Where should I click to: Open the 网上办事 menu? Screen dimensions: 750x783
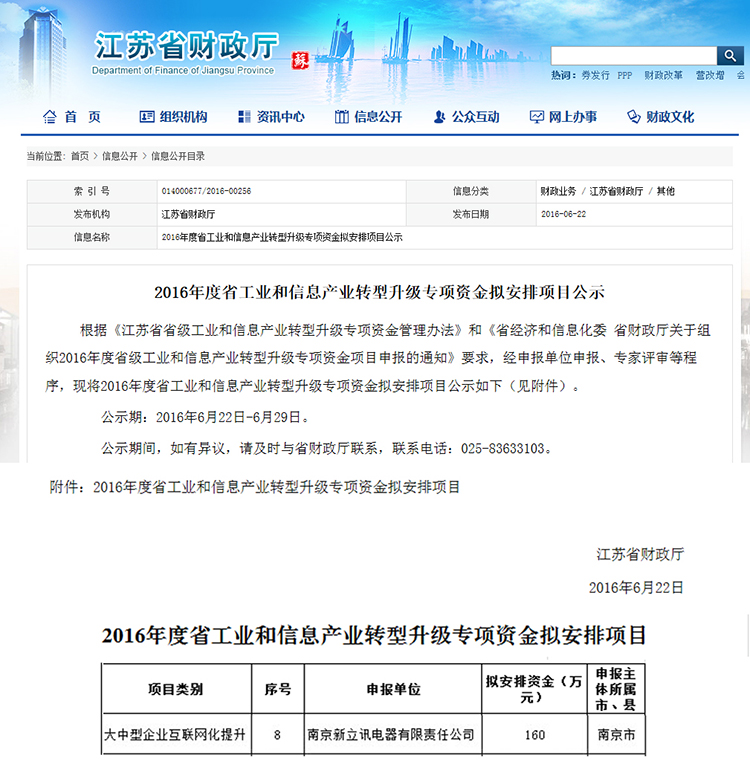point(572,117)
